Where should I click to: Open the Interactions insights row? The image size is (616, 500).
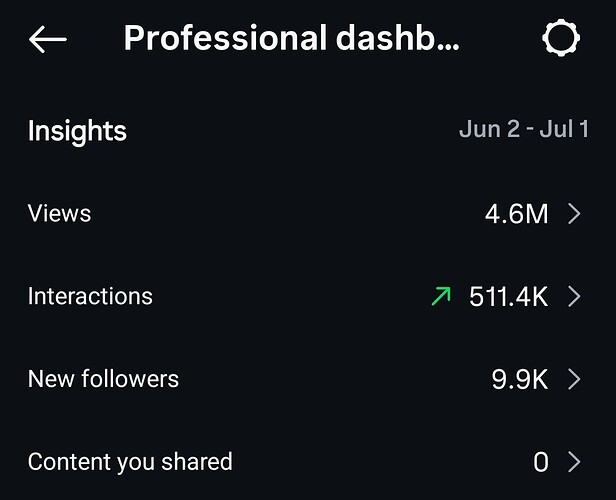tap(308, 297)
